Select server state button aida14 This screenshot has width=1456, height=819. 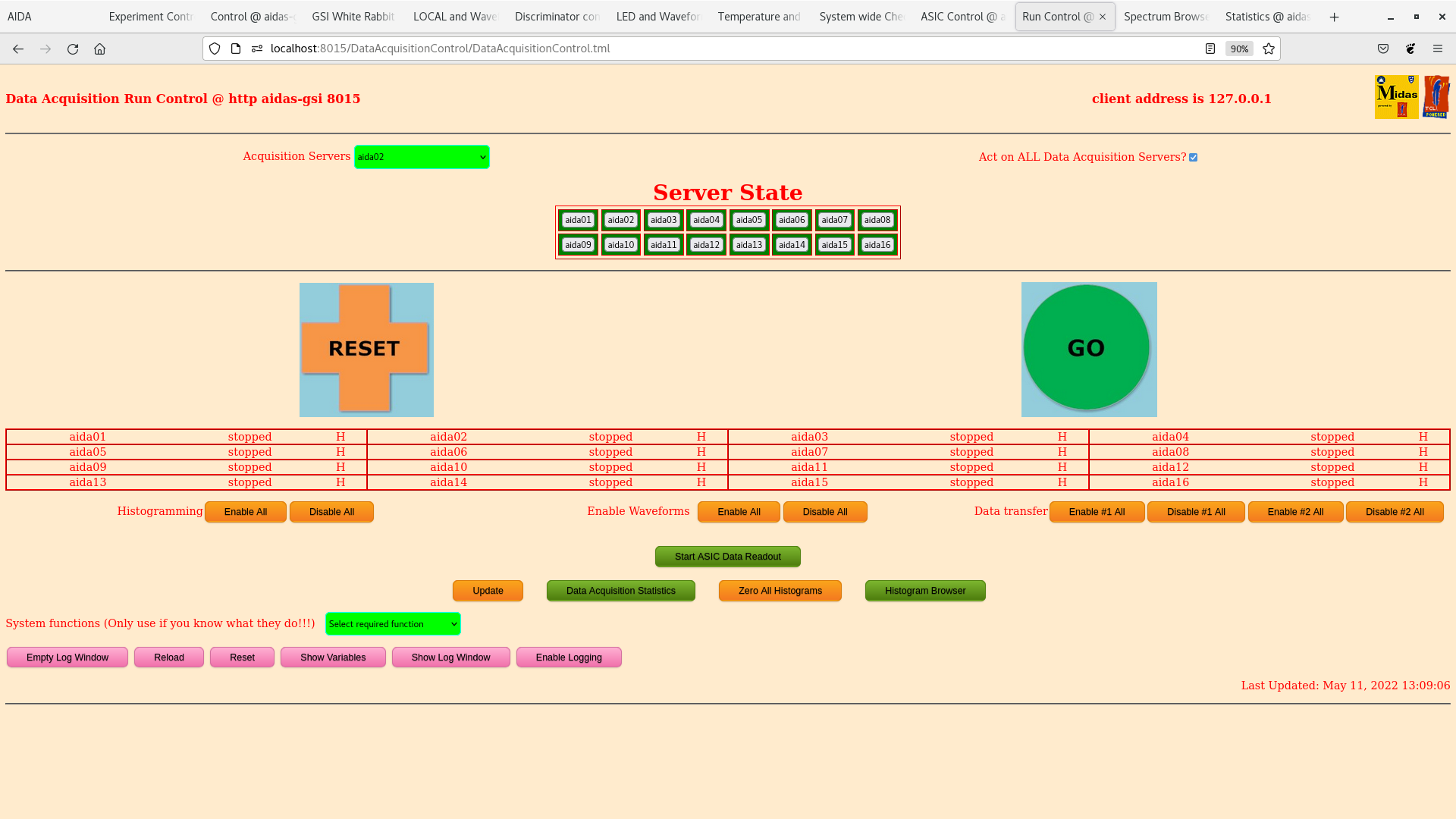coord(792,245)
